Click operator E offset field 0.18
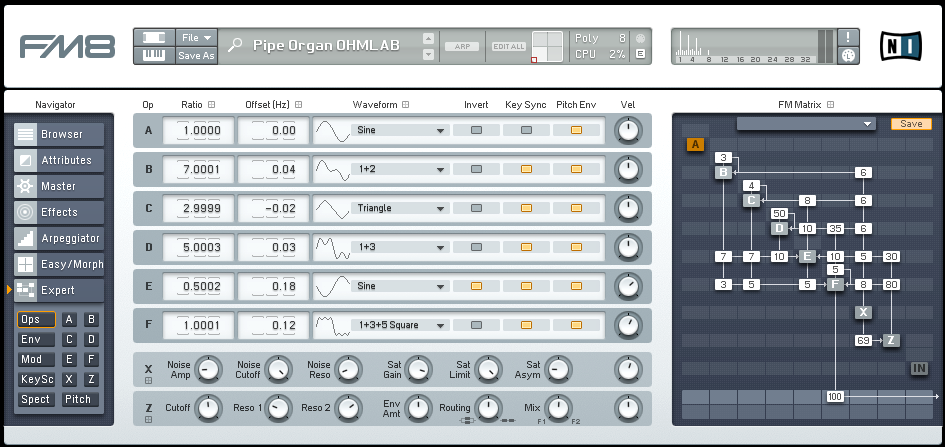Viewport: 945px width, 447px height. (x=273, y=286)
